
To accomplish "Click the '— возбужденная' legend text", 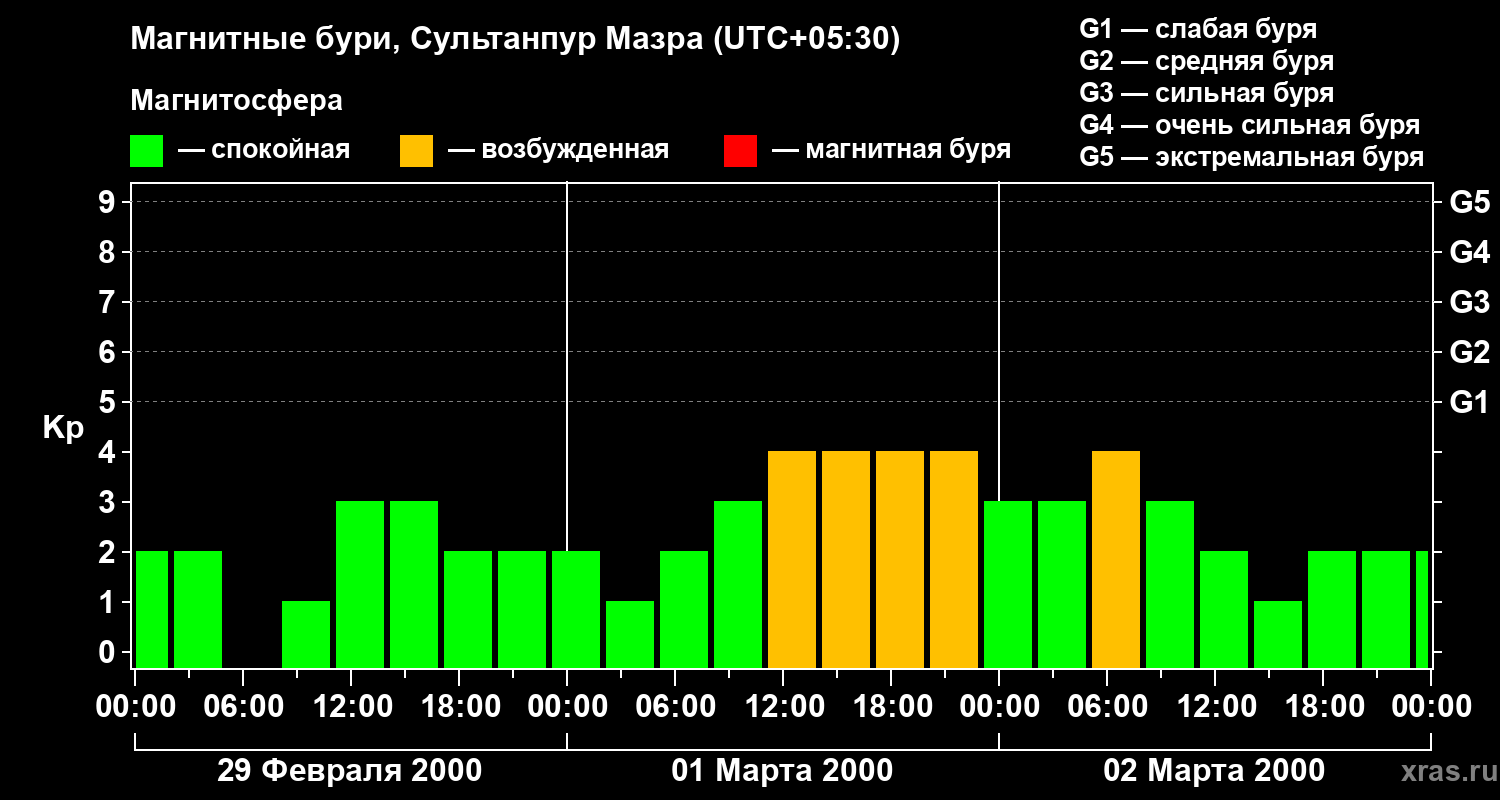I will point(558,151).
